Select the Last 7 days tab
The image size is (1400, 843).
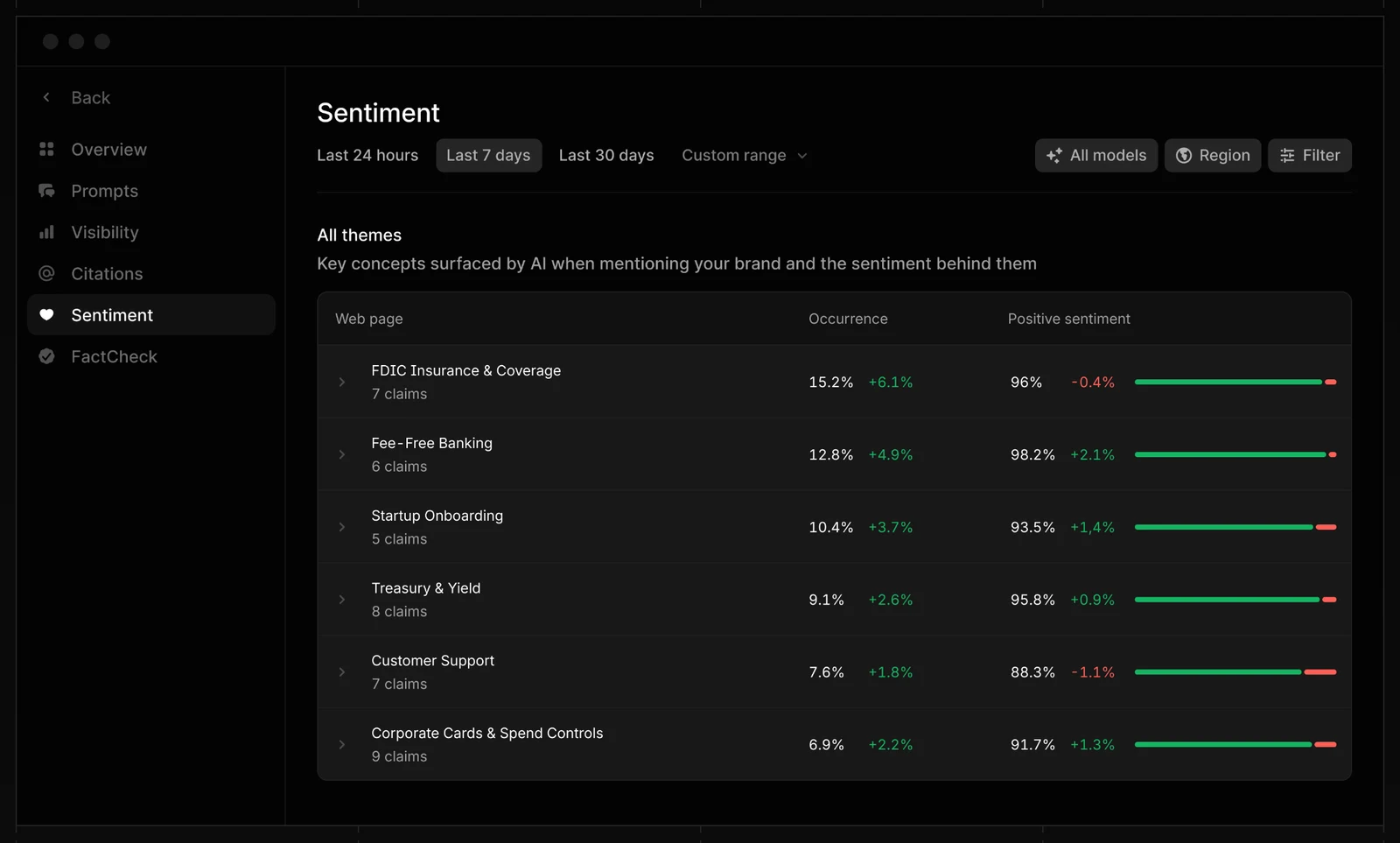(488, 155)
